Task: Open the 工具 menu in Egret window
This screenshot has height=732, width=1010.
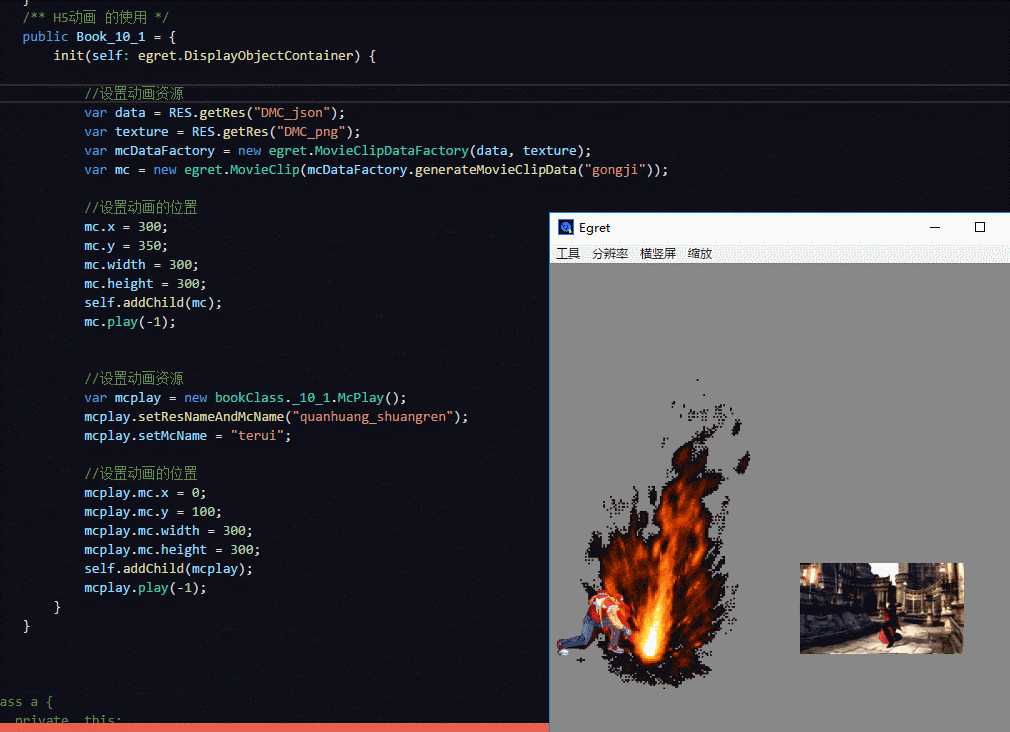Action: (x=568, y=253)
